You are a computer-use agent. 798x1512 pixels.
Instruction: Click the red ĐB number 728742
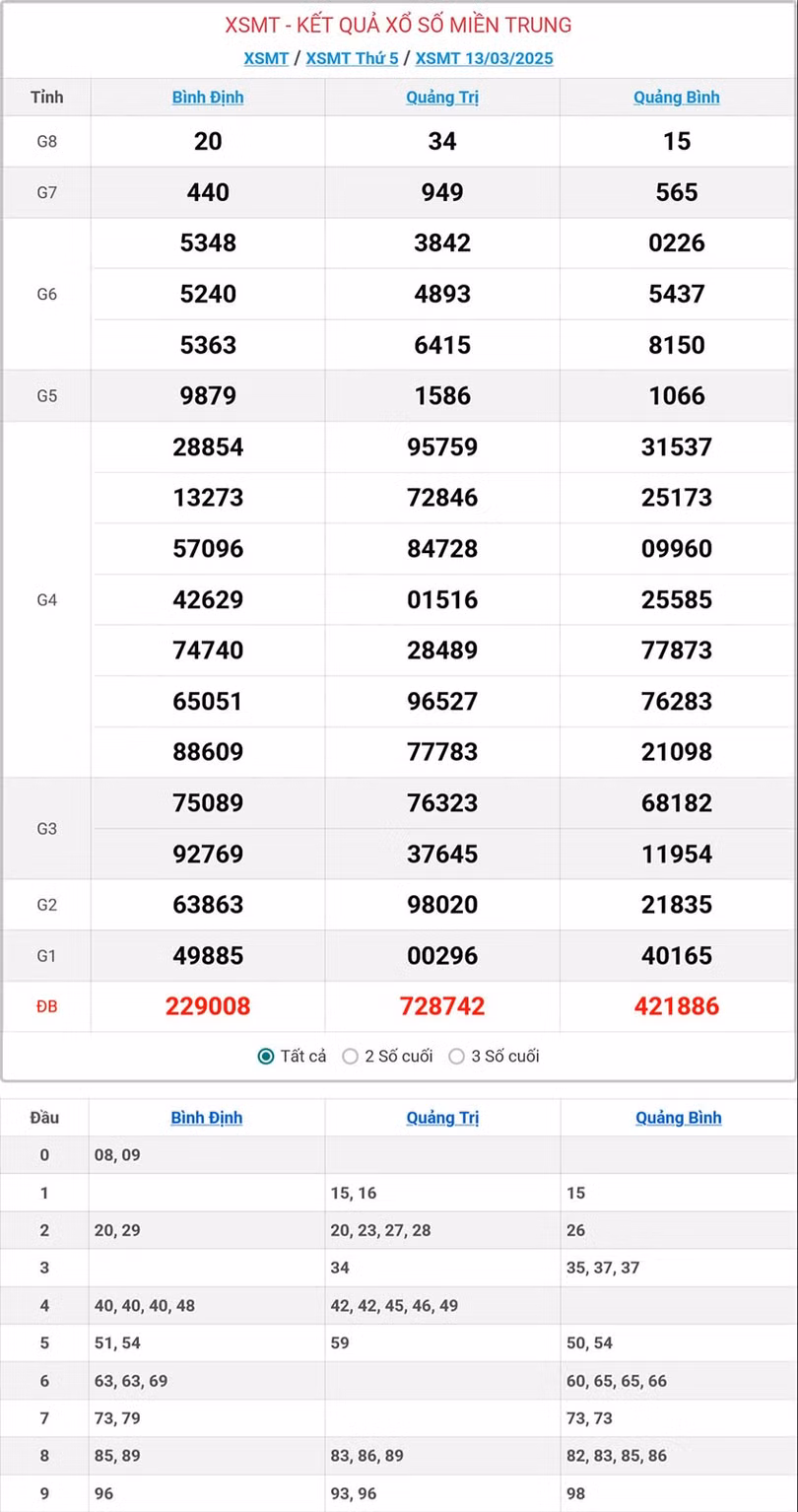442,1006
